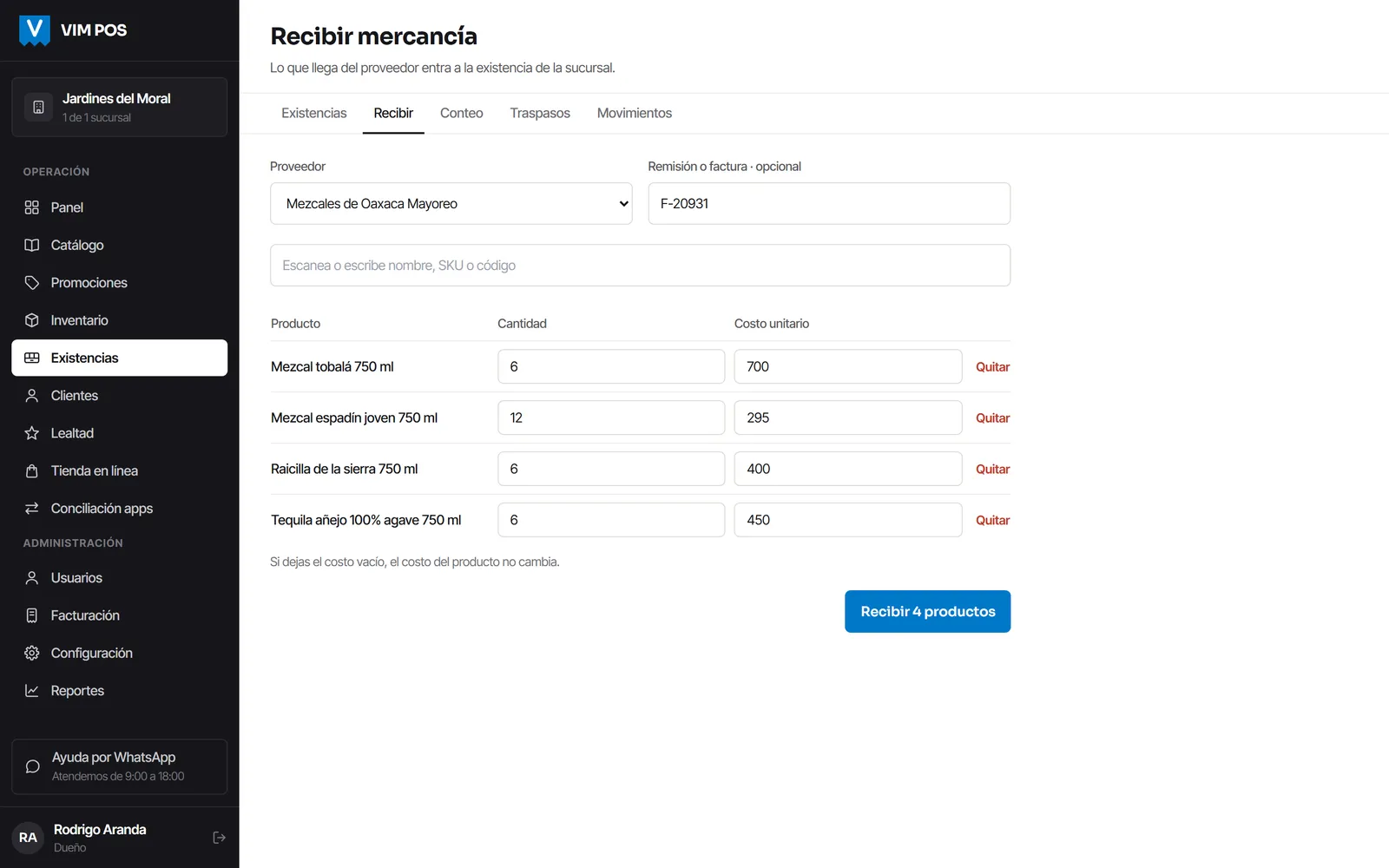Open the Traspasos tab
The height and width of the screenshot is (868, 1389).
click(540, 113)
